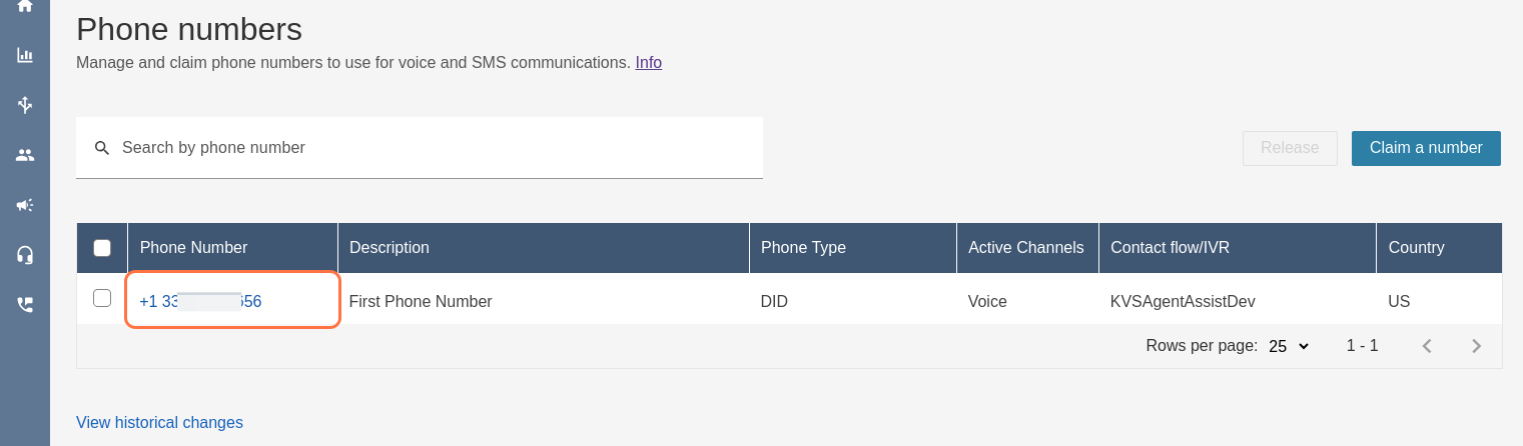Open the Home icon in sidebar
The image size is (1523, 446).
[25, 5]
